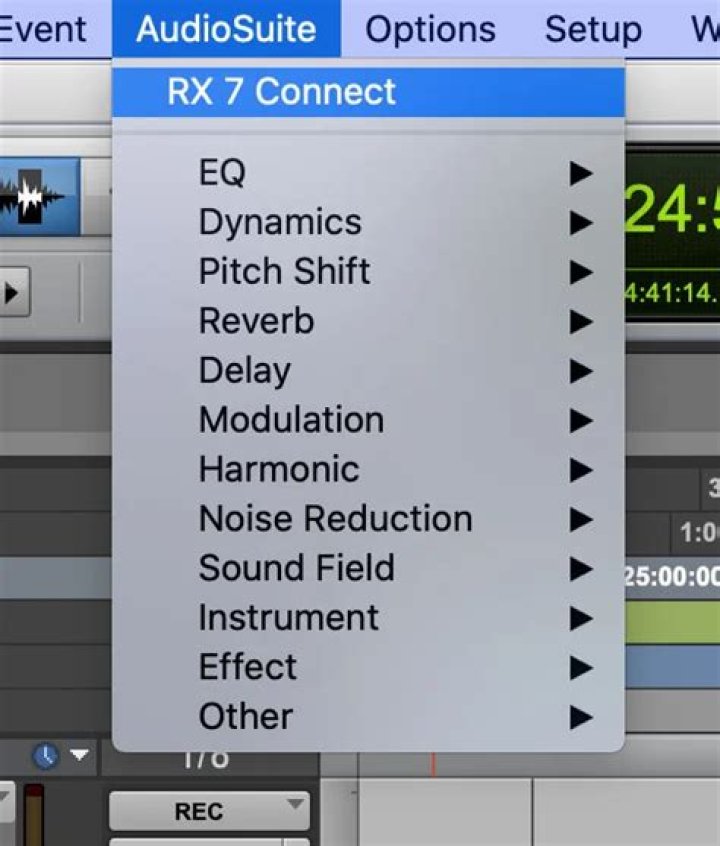This screenshot has height=846, width=720.
Task: Expand the EQ submenu
Action: pos(369,173)
